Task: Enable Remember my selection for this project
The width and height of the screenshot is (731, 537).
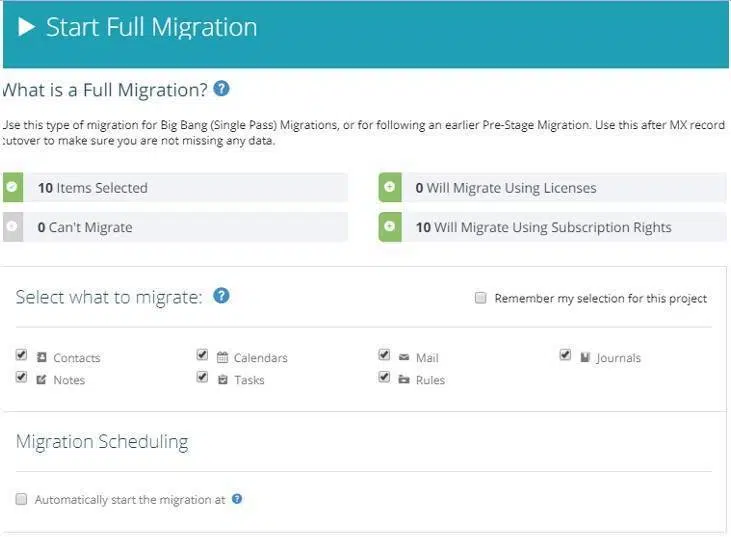Action: pyautogui.click(x=481, y=298)
